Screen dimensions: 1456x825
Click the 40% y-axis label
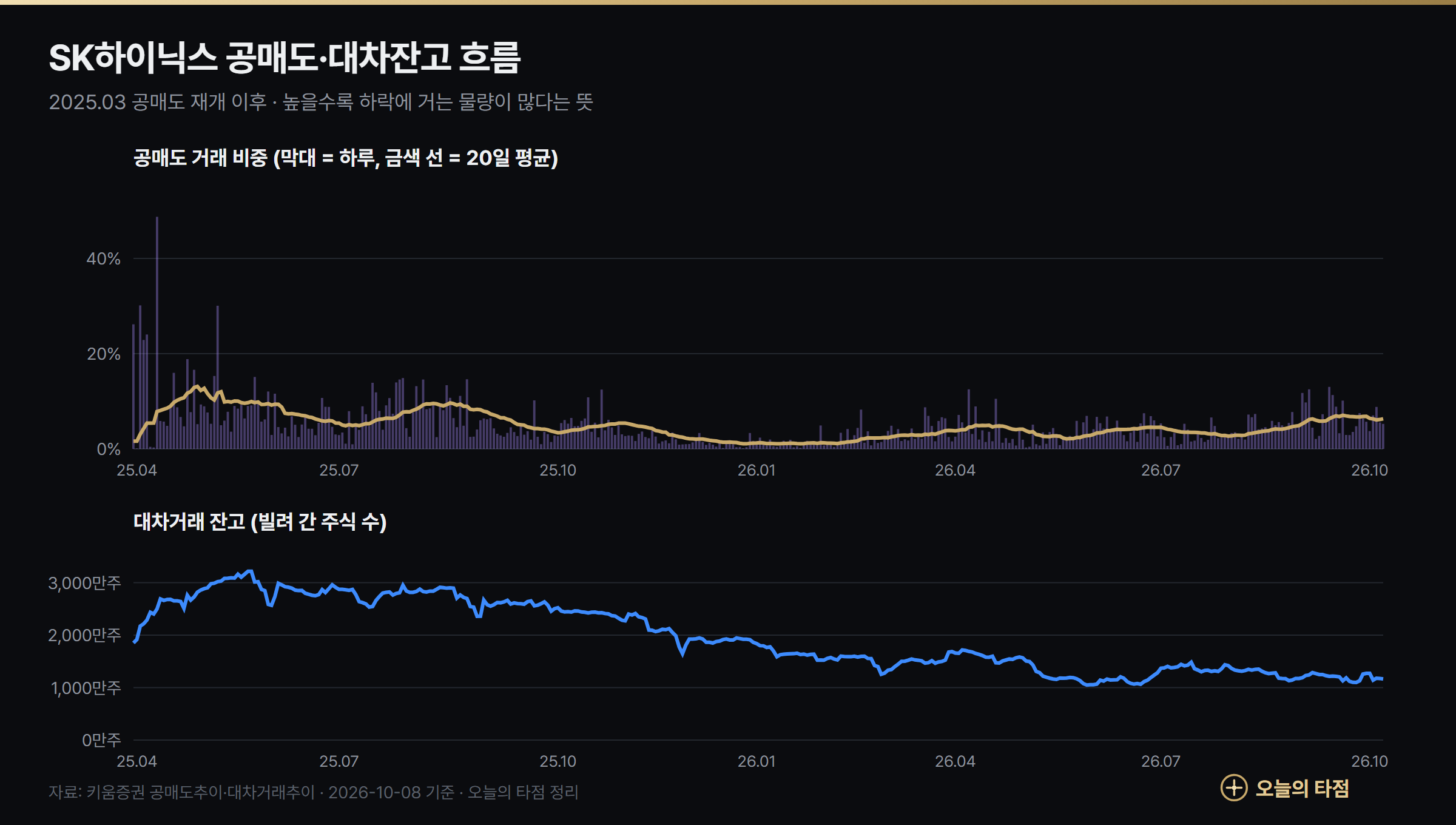[x=104, y=259]
